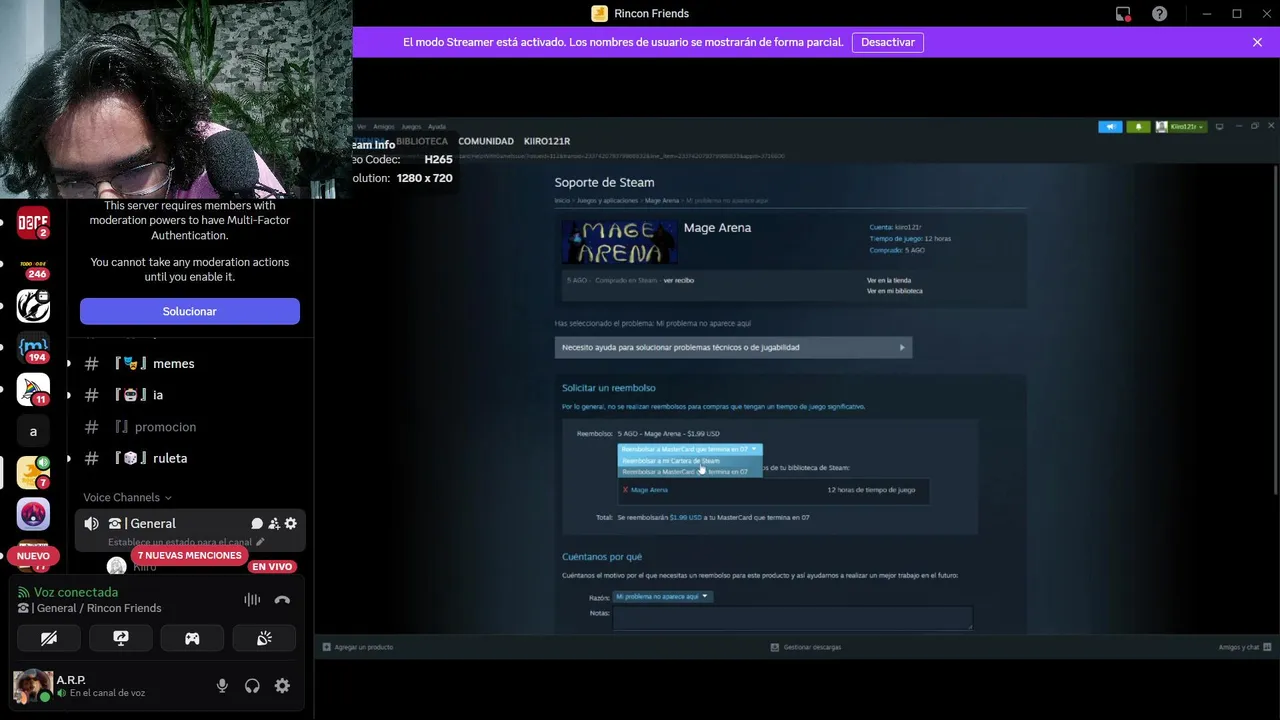Click 7 NUEVAS MENCIONES pill
The width and height of the screenshot is (1280, 720).
coord(190,555)
